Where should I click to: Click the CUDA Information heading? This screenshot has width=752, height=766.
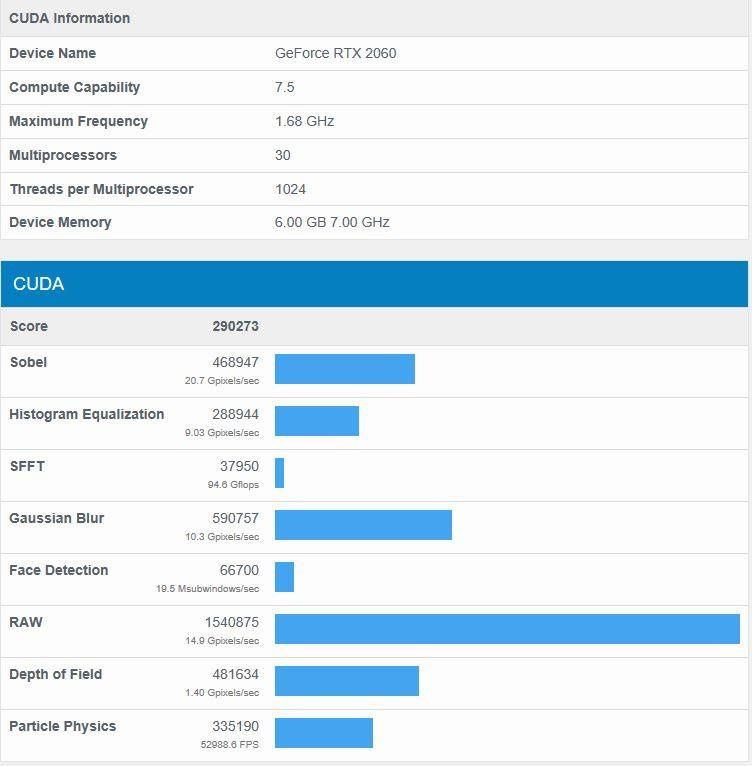[69, 18]
